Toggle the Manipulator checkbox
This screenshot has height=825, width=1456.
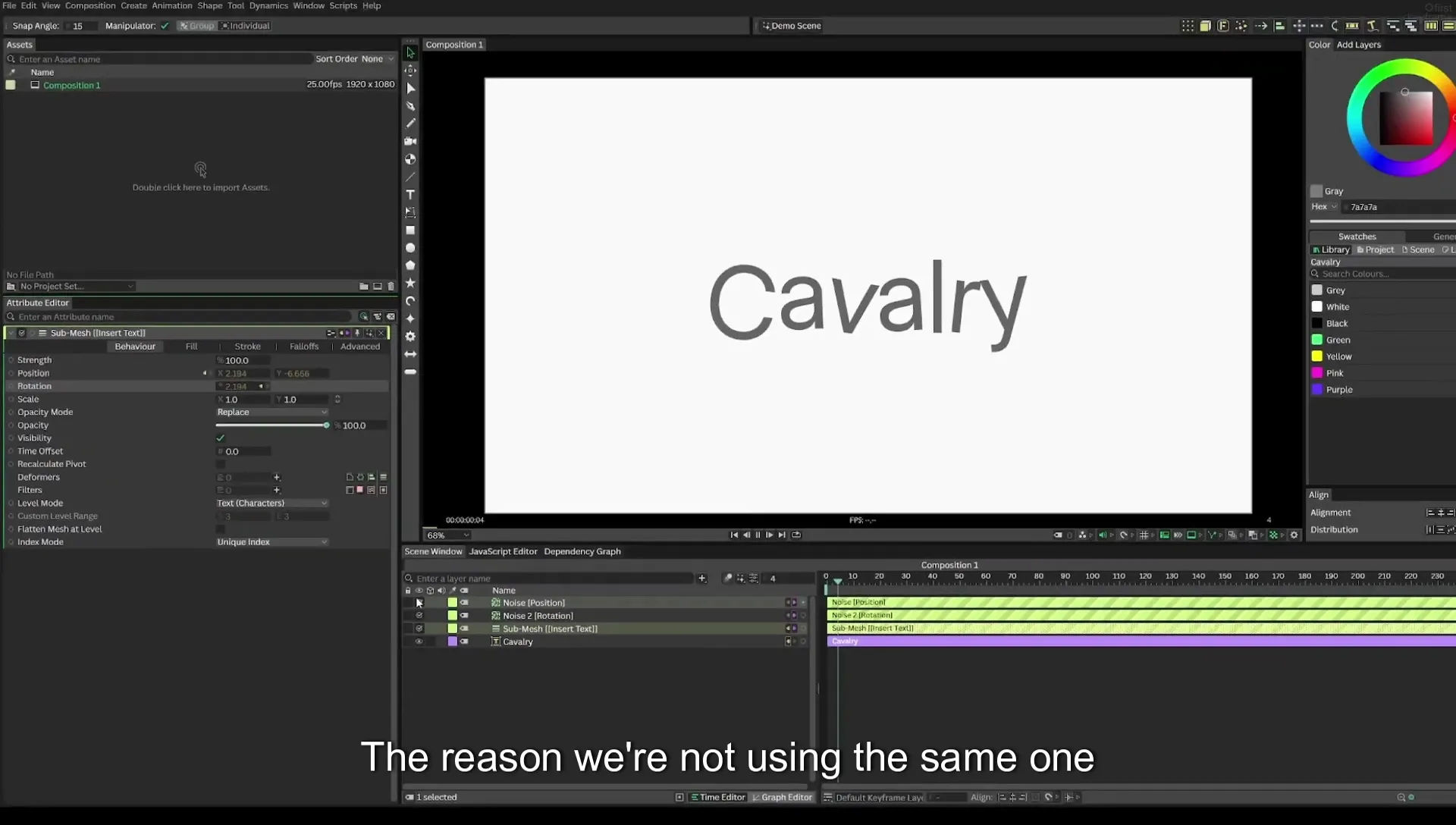165,26
